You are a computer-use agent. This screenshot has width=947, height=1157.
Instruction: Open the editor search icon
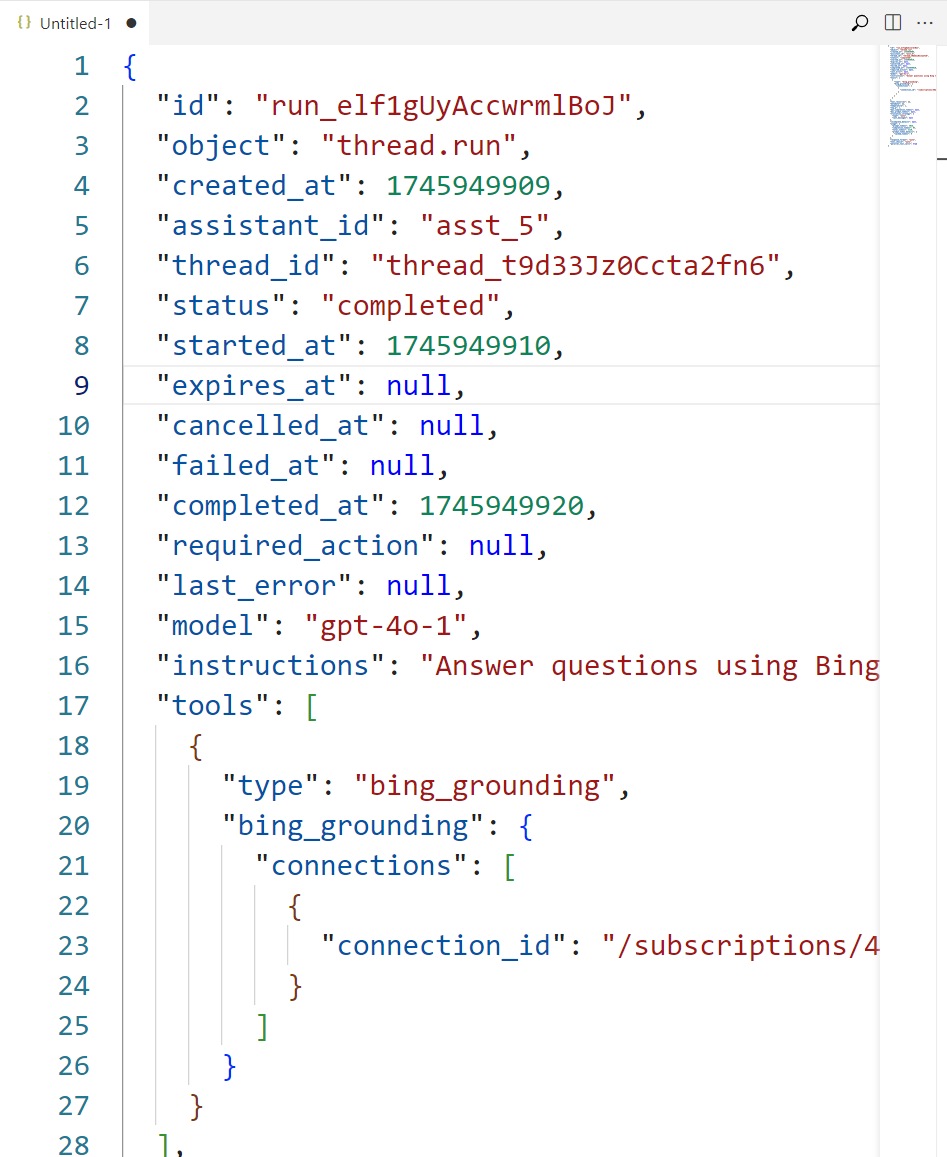coord(859,22)
